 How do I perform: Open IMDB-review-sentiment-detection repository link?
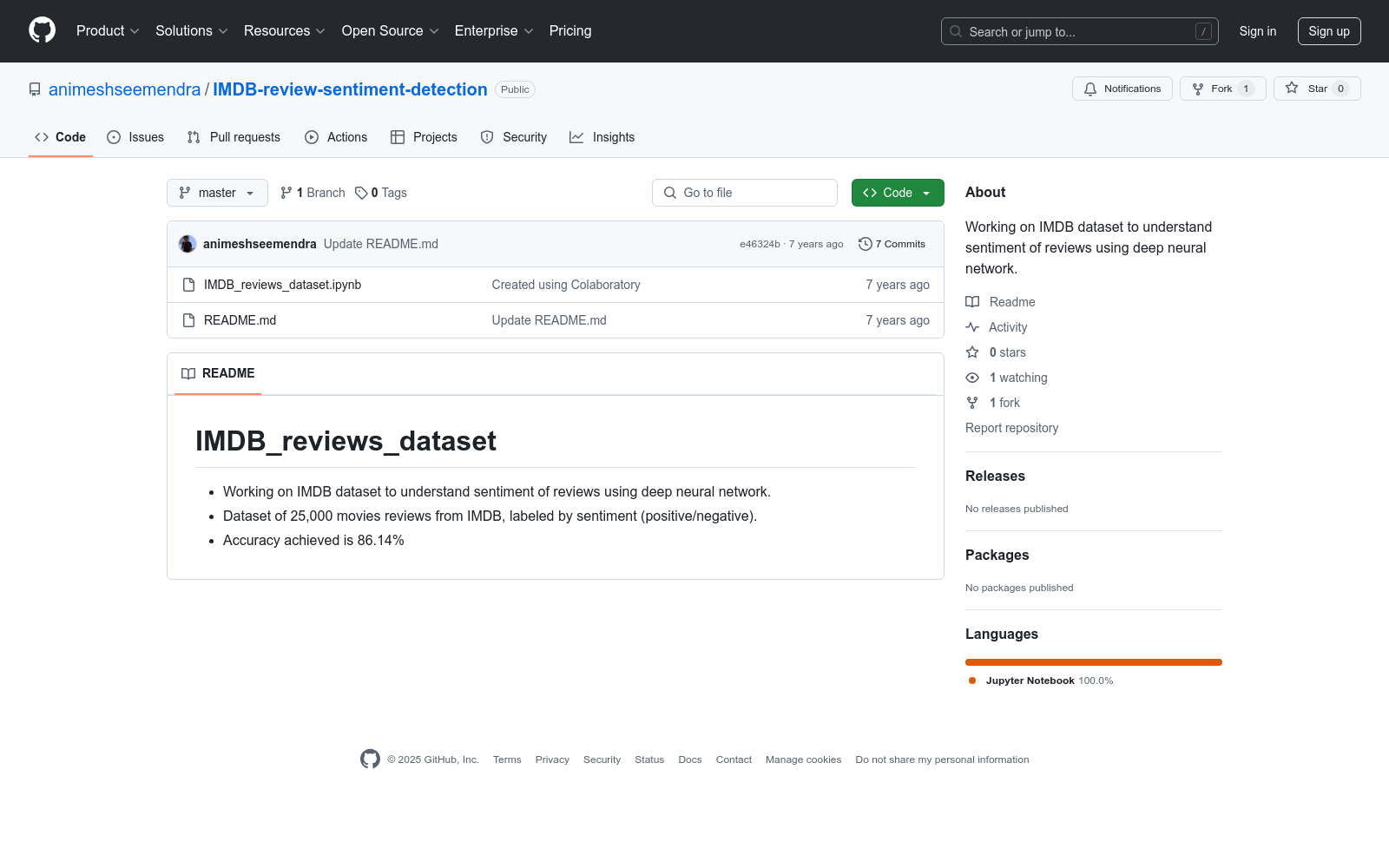tap(350, 89)
